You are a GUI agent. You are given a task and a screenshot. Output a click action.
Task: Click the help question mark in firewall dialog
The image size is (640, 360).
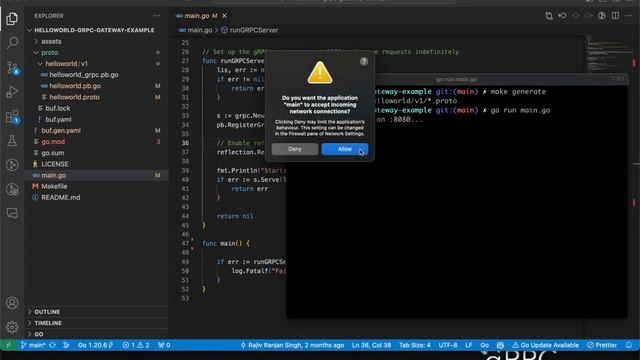(364, 61)
